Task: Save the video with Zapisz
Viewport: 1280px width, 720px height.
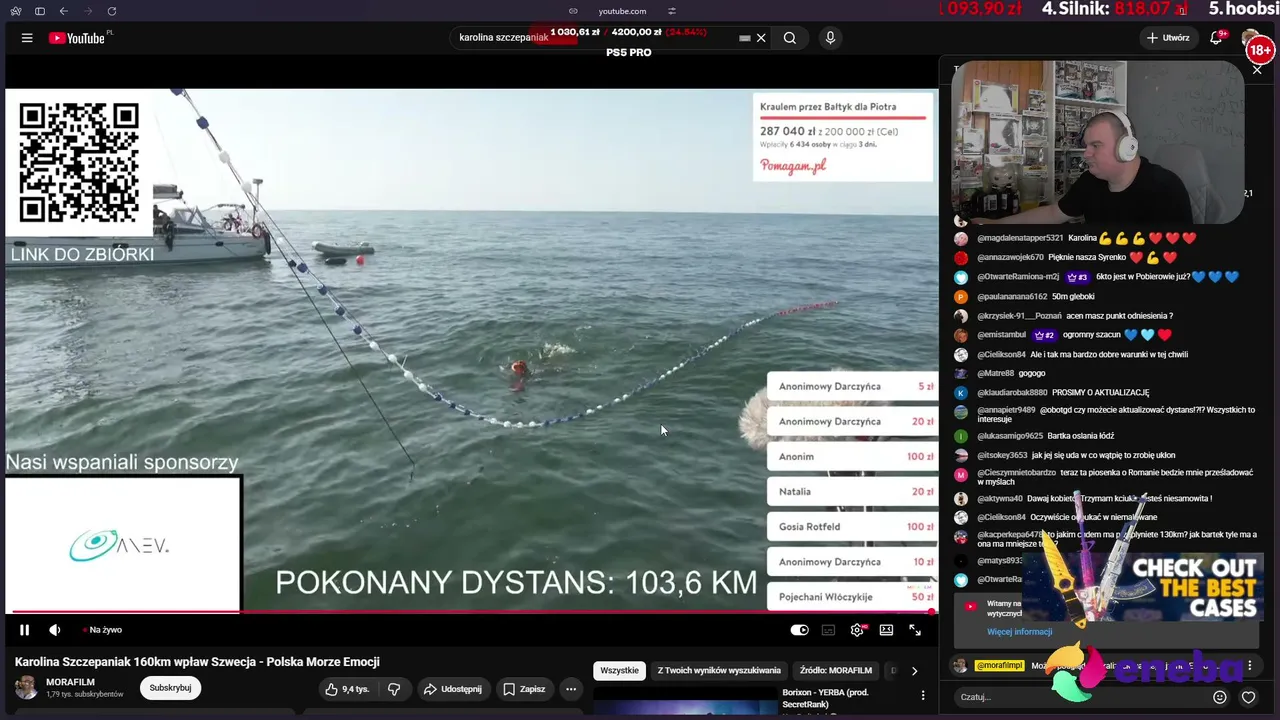Action: tap(524, 689)
